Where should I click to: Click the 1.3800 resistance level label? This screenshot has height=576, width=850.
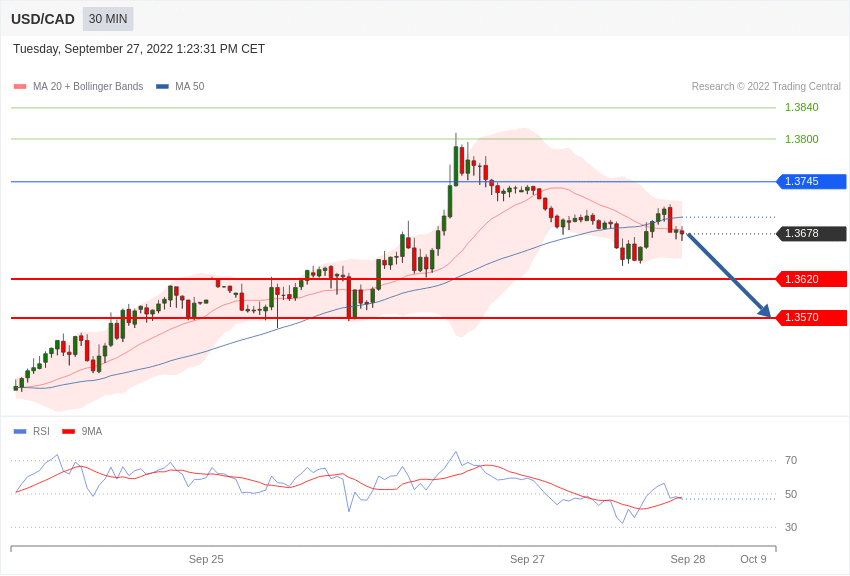(802, 139)
